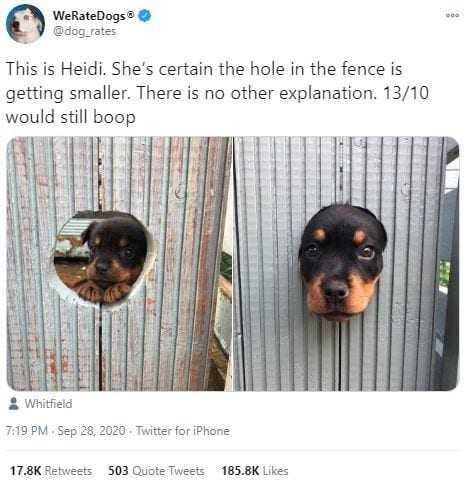Show the 185.8K Likes list
This screenshot has height=485, width=467.
tap(255, 471)
